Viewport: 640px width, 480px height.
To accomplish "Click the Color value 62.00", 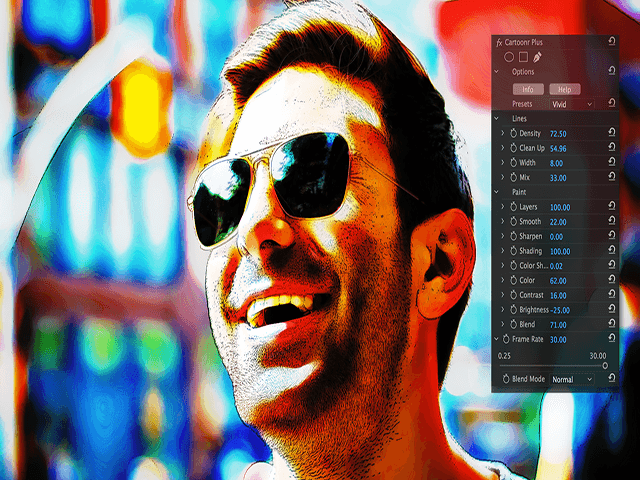I will [x=558, y=281].
